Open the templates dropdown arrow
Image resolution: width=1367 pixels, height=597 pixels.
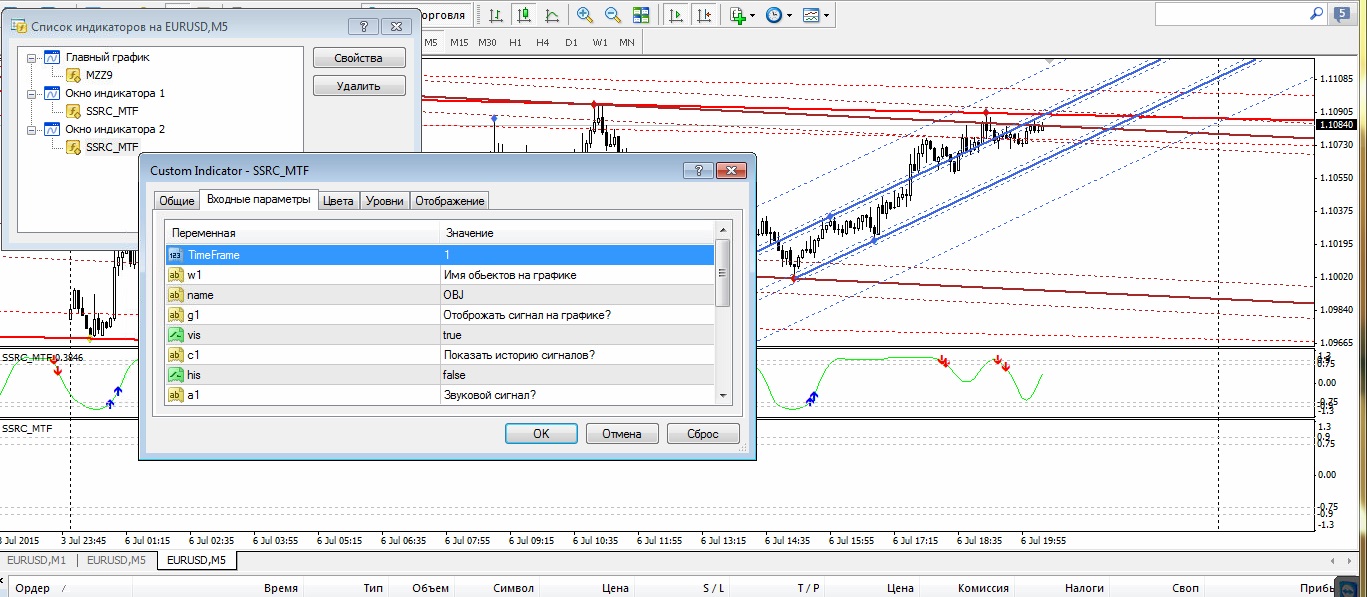pyautogui.click(x=826, y=15)
